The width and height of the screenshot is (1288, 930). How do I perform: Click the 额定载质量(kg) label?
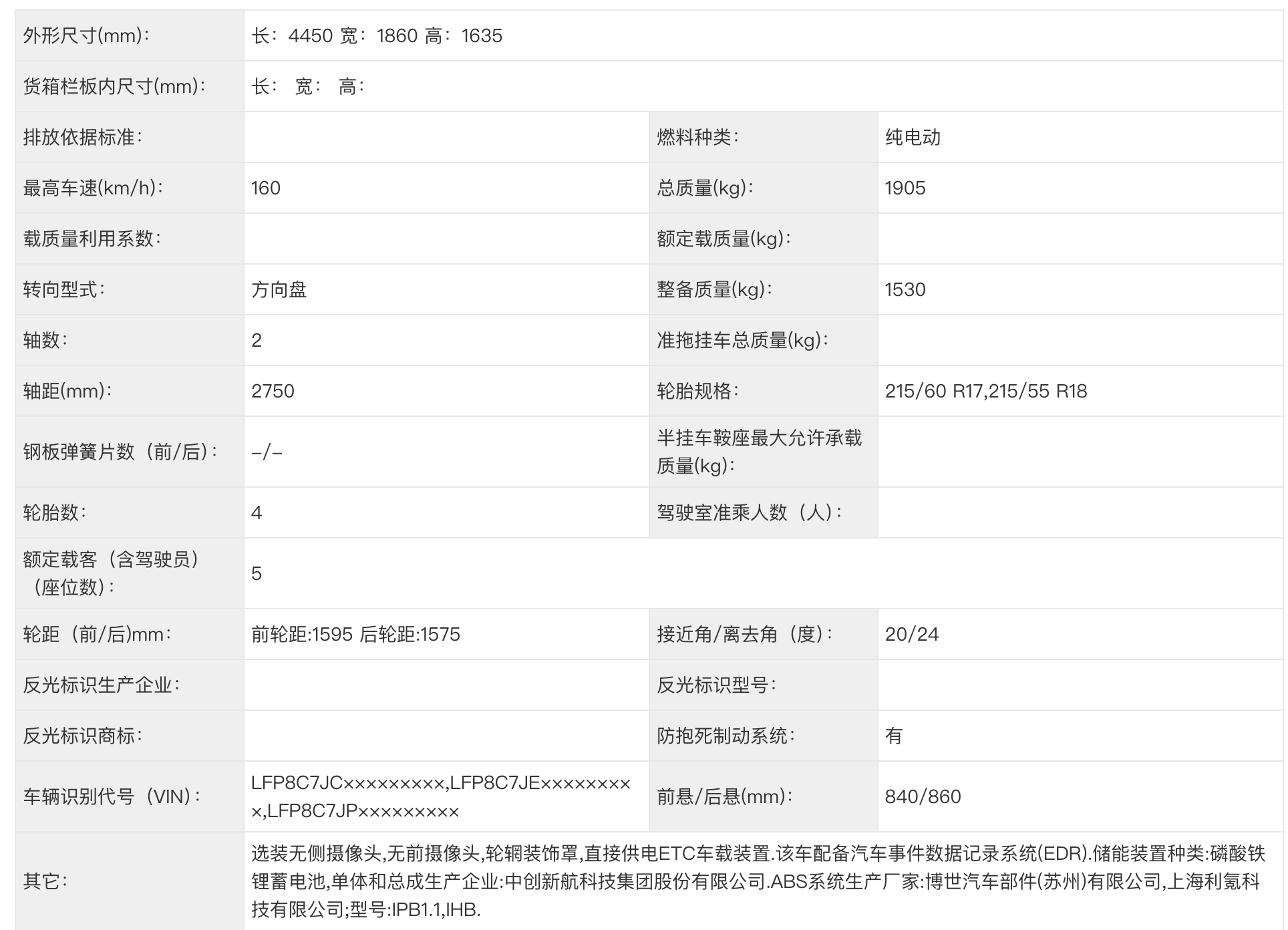click(x=724, y=239)
